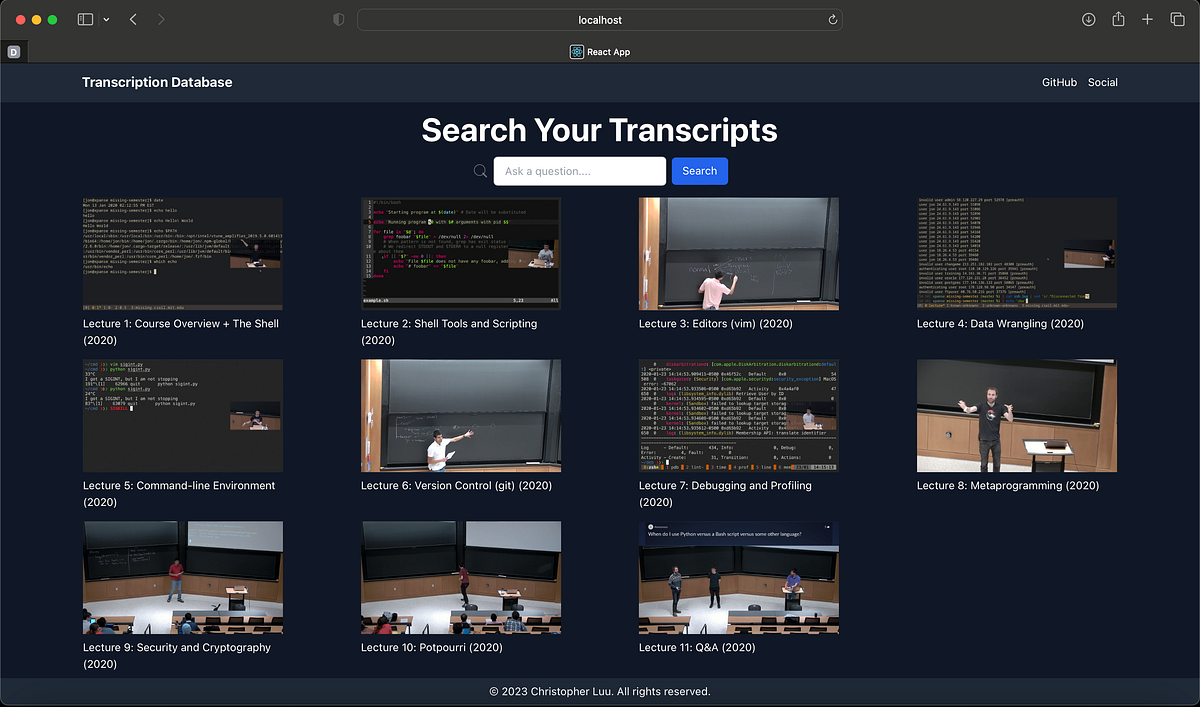Switch to the React App tab
The height and width of the screenshot is (707, 1200).
[600, 51]
